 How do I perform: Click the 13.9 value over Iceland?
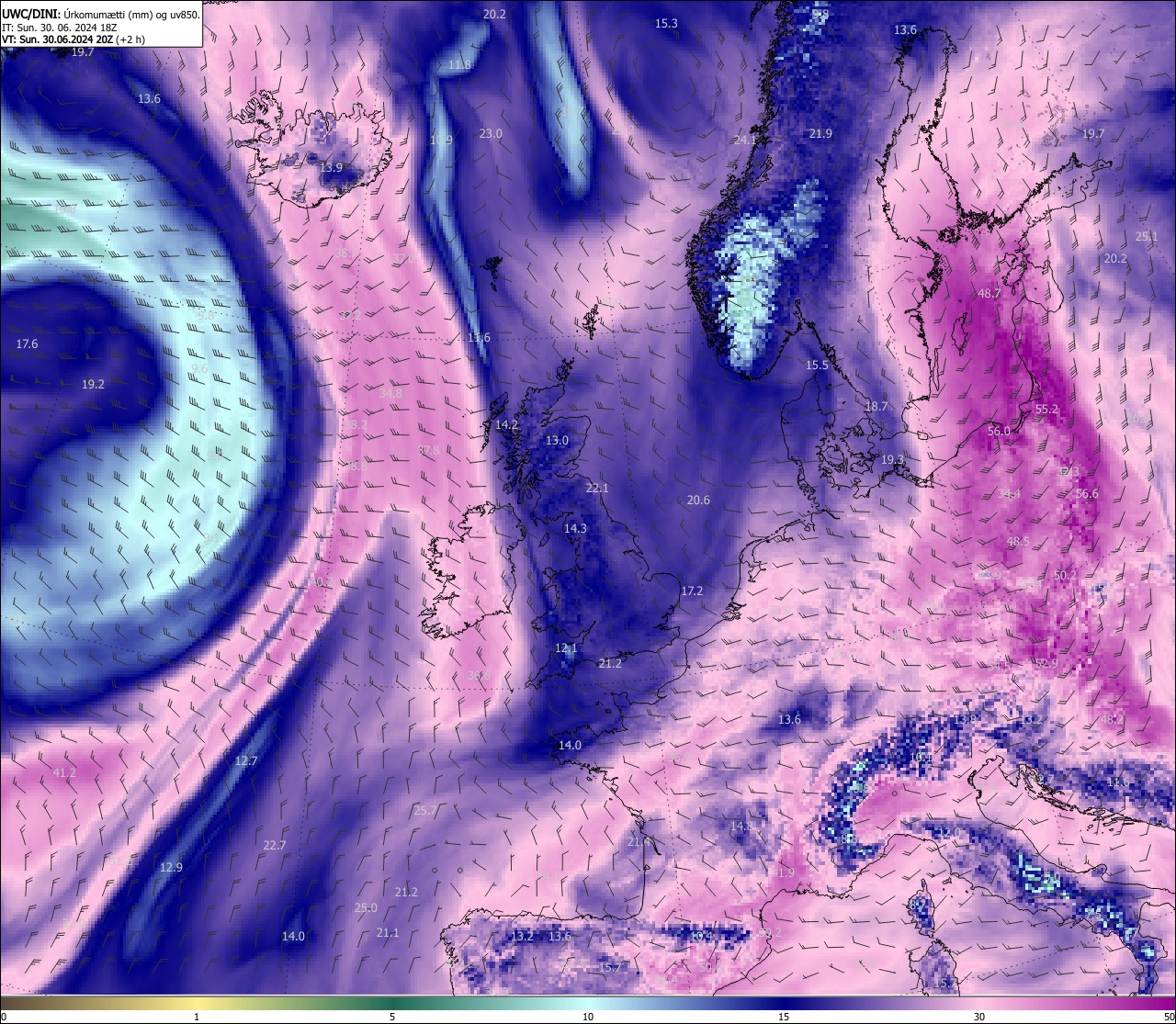tap(331, 167)
